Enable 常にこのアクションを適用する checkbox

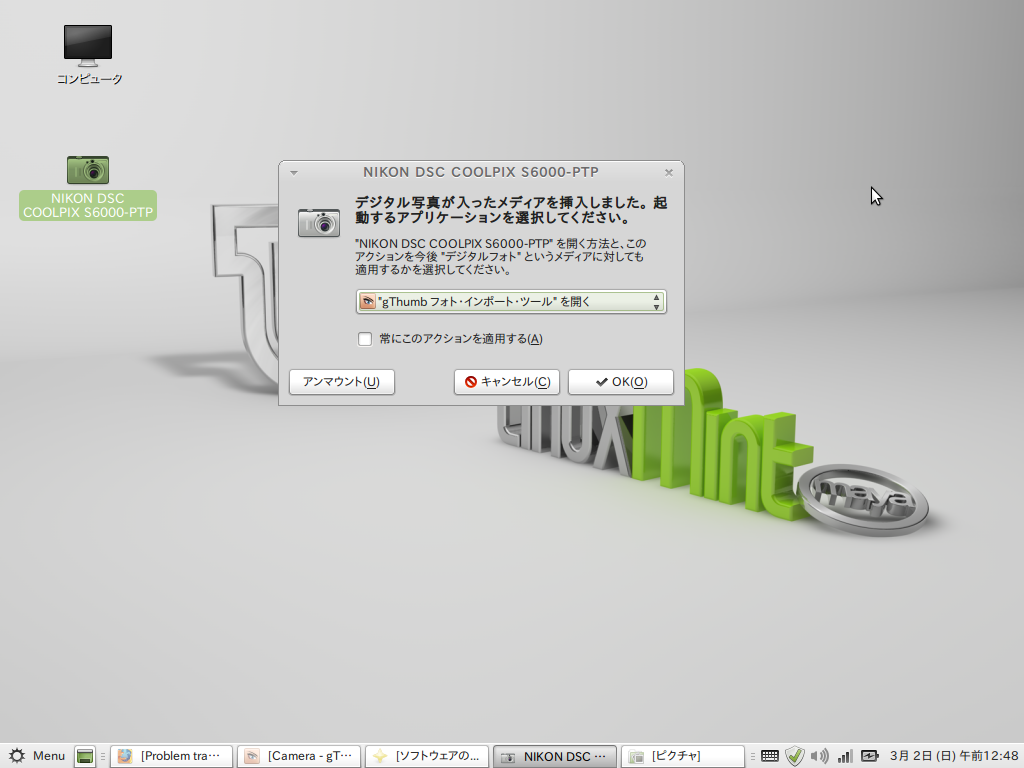(x=365, y=339)
